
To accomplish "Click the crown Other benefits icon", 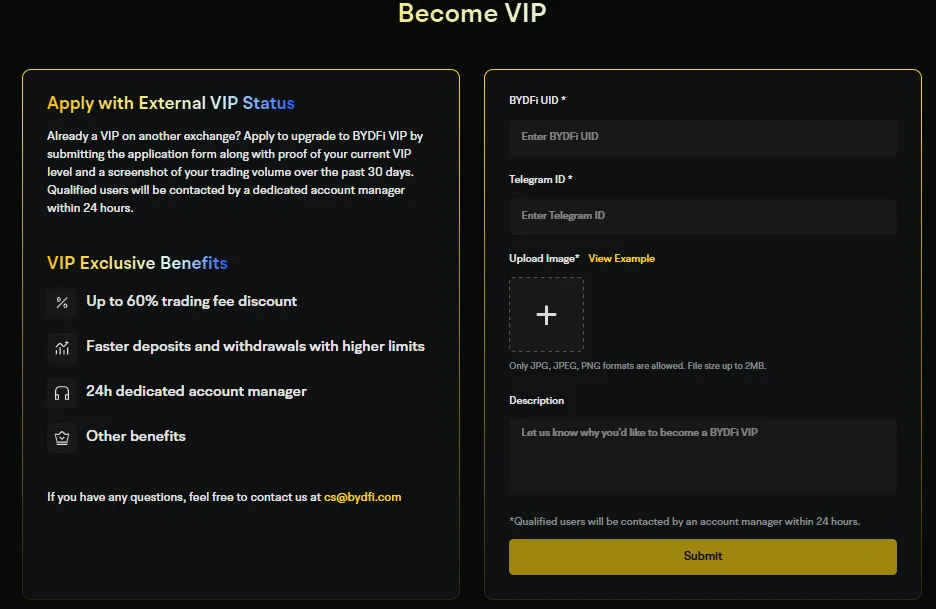I will (62, 437).
